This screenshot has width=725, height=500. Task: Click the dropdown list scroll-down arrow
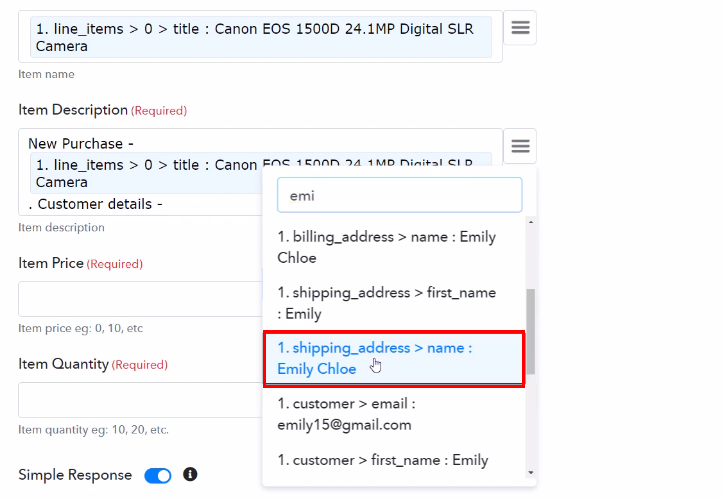pyautogui.click(x=531, y=473)
